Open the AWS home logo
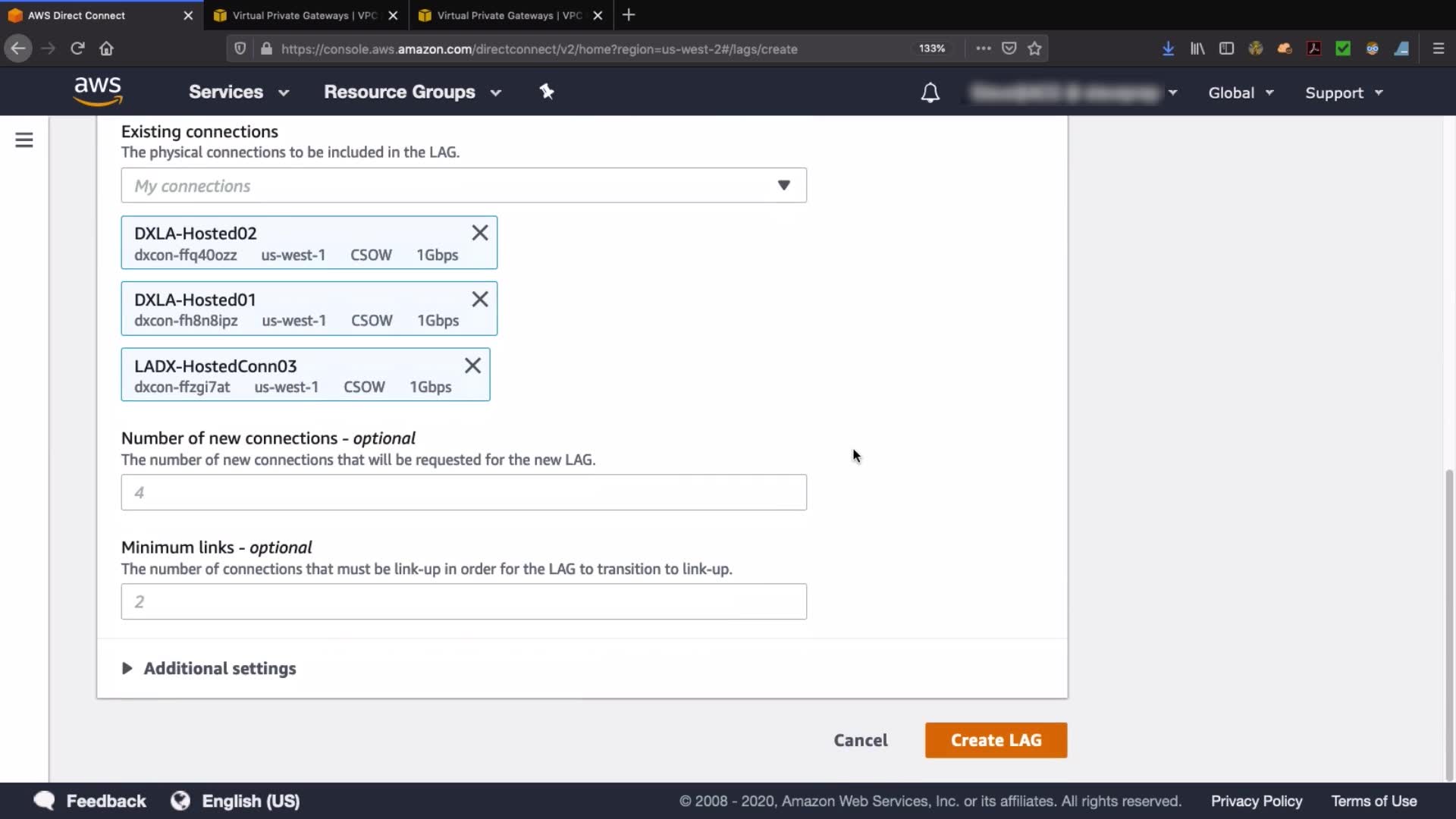 click(97, 91)
